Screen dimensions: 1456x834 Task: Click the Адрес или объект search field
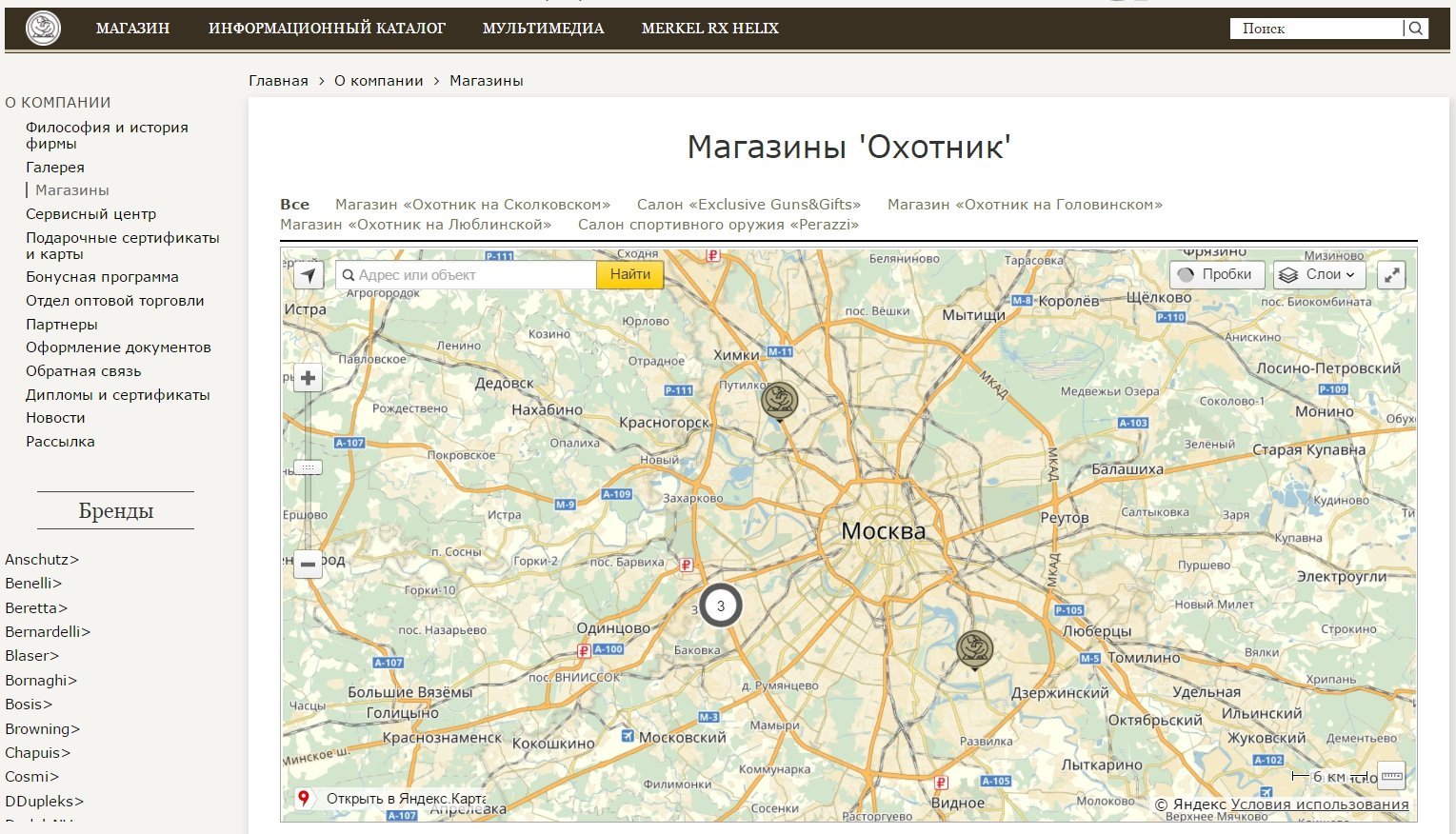pyautogui.click(x=467, y=275)
